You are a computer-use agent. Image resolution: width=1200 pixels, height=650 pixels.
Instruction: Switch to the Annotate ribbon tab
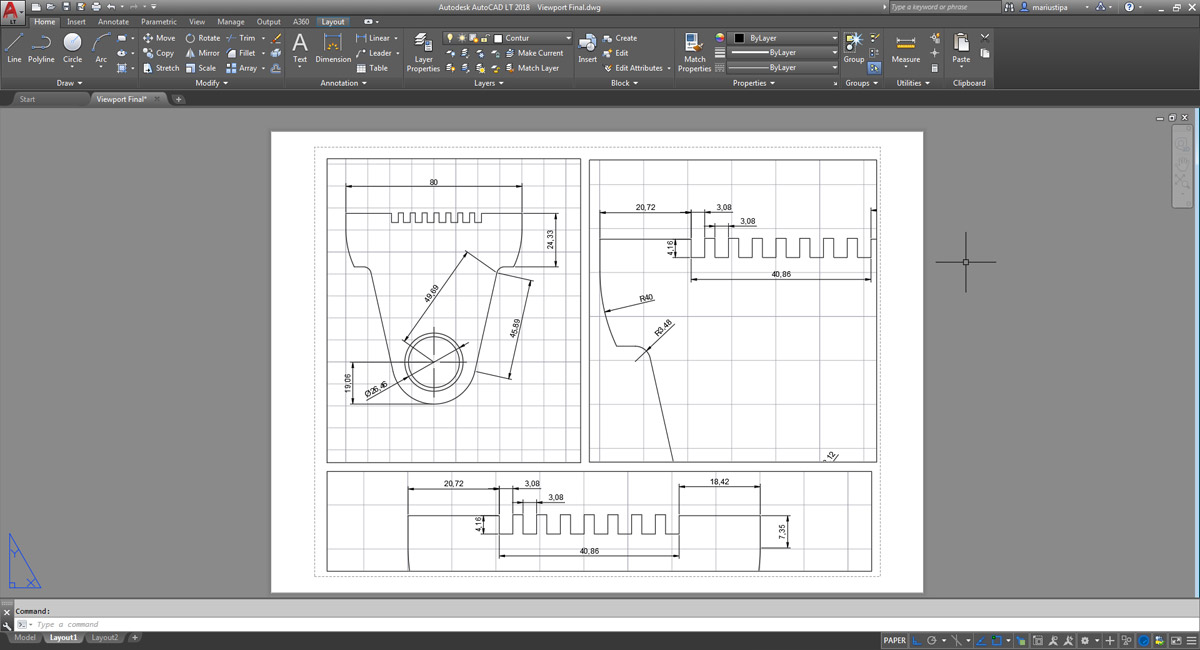click(113, 21)
